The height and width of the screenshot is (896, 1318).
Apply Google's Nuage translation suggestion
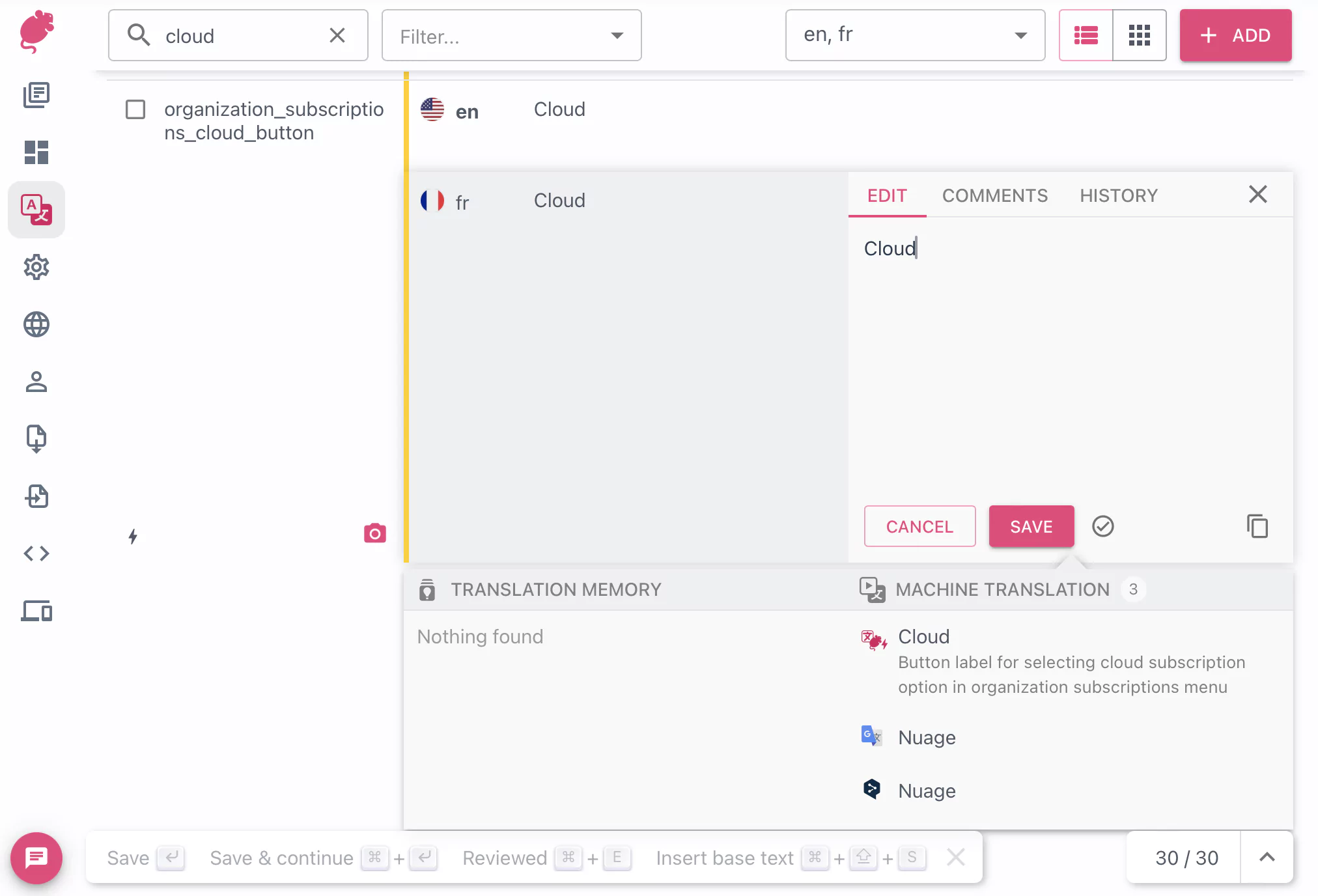(927, 737)
